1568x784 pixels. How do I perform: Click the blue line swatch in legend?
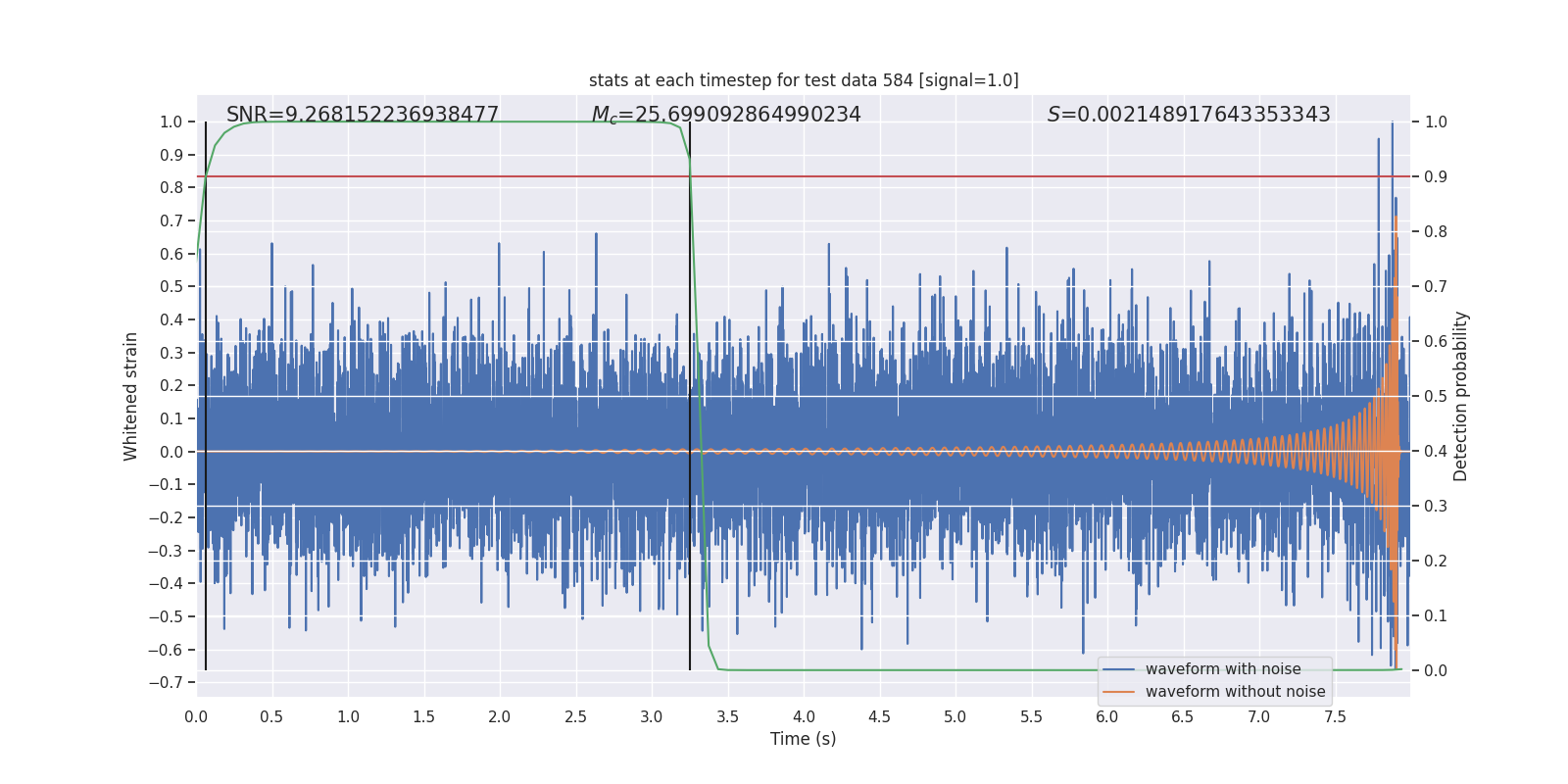point(1118,669)
